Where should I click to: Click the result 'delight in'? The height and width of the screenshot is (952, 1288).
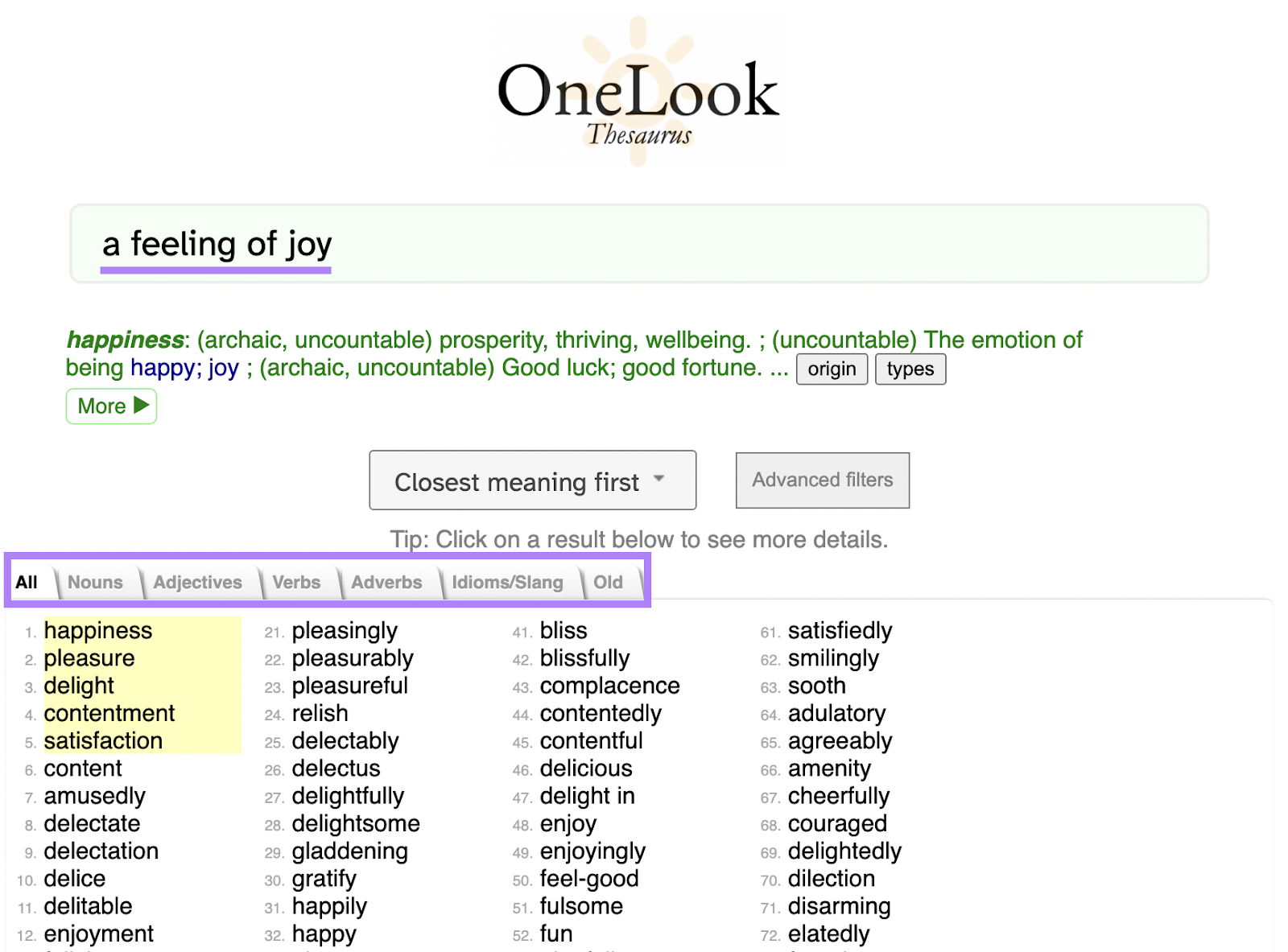pyautogui.click(x=588, y=796)
